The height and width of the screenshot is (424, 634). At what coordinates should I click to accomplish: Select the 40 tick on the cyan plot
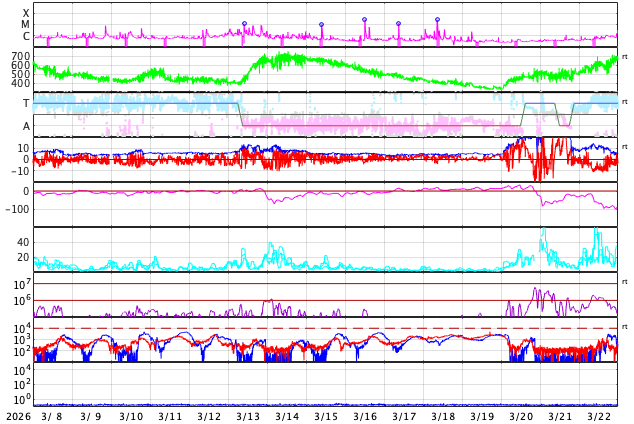click(x=23, y=242)
